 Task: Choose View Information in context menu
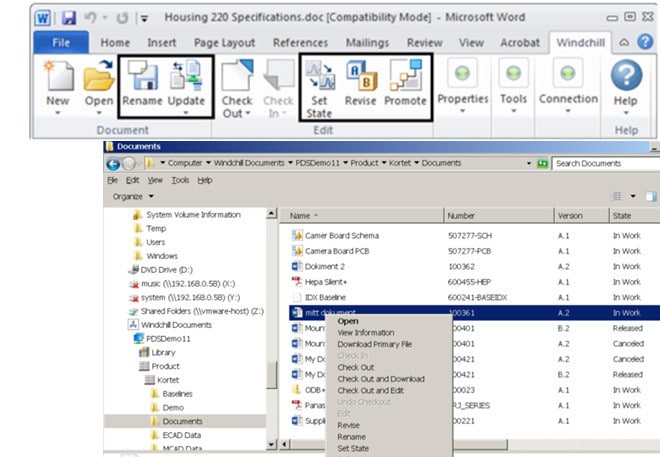[366, 332]
